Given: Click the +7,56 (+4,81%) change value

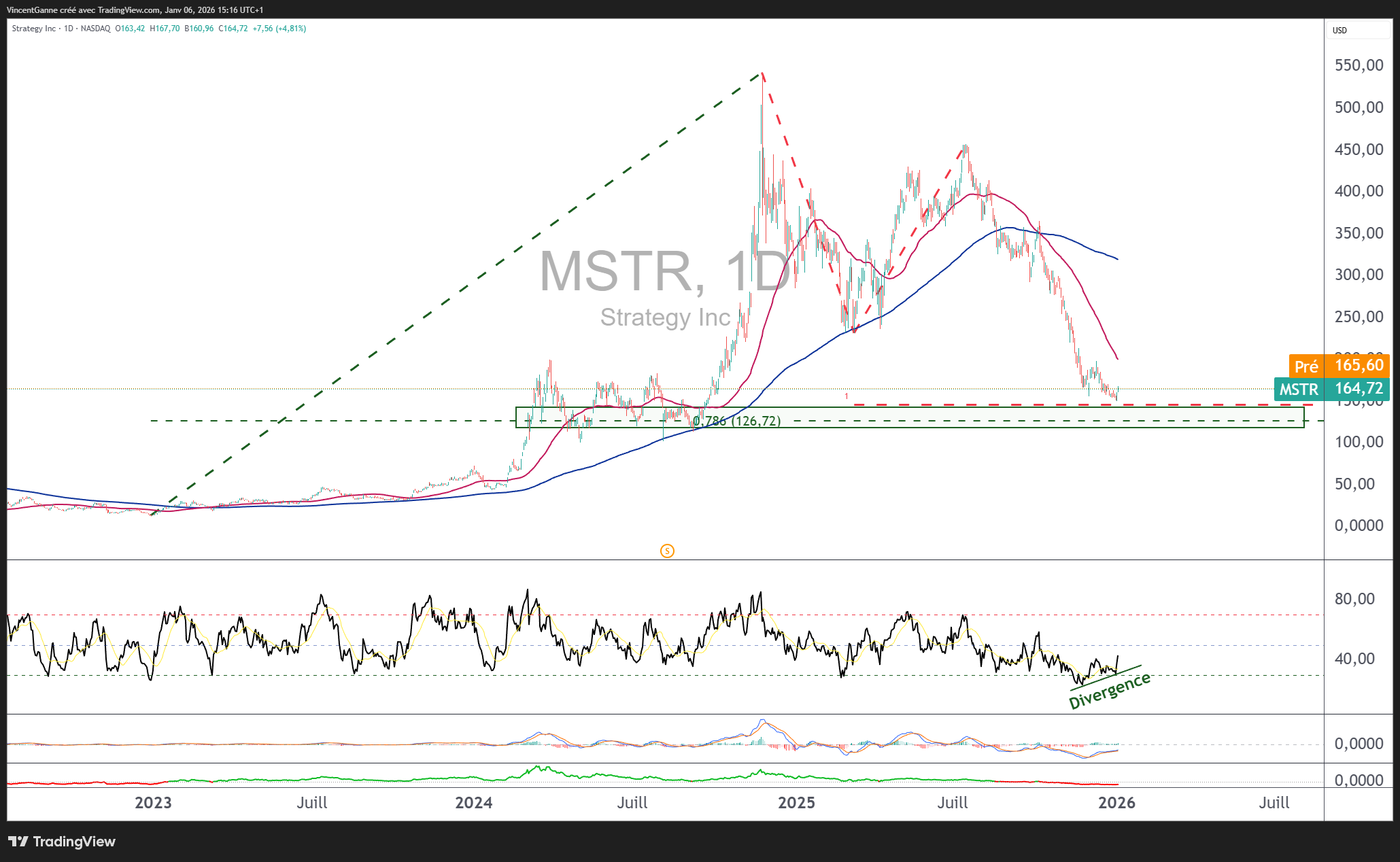Looking at the screenshot, I should pyautogui.click(x=279, y=29).
